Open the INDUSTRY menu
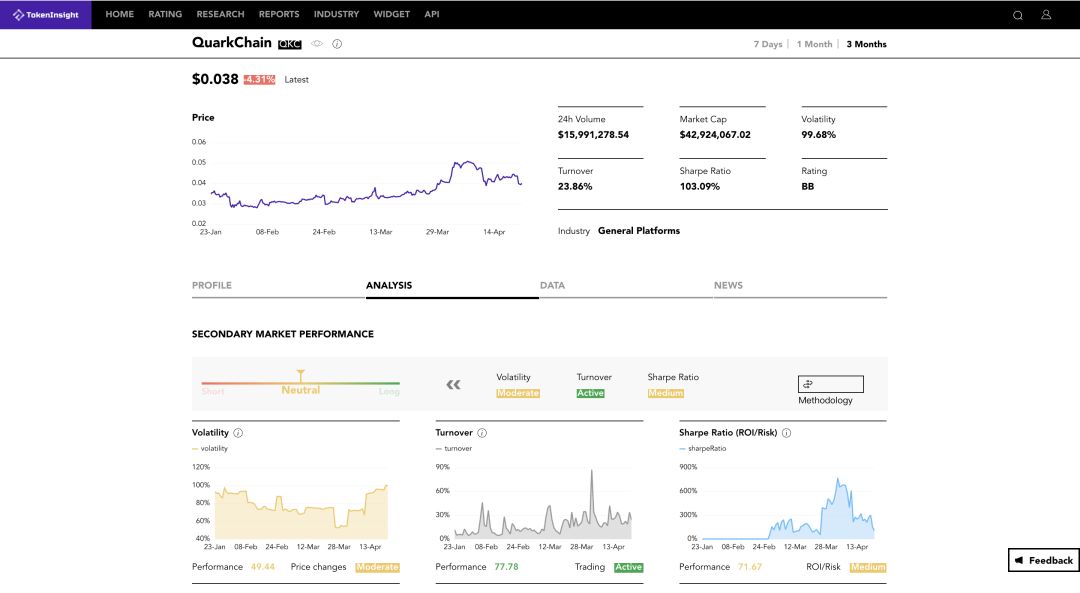 tap(336, 14)
